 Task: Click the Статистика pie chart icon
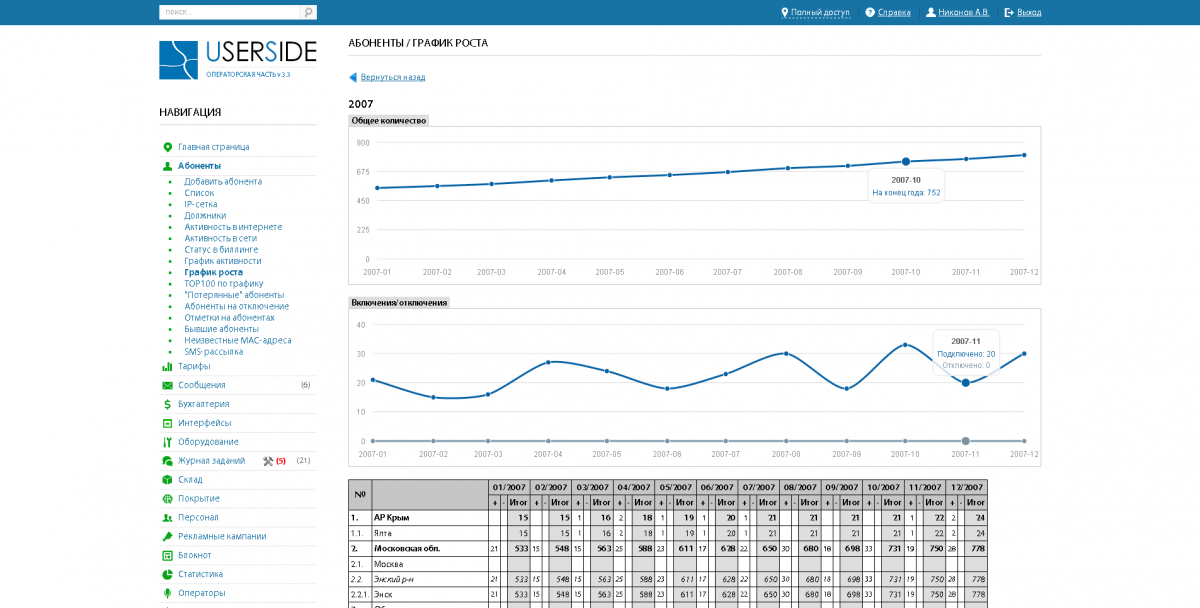click(x=167, y=574)
